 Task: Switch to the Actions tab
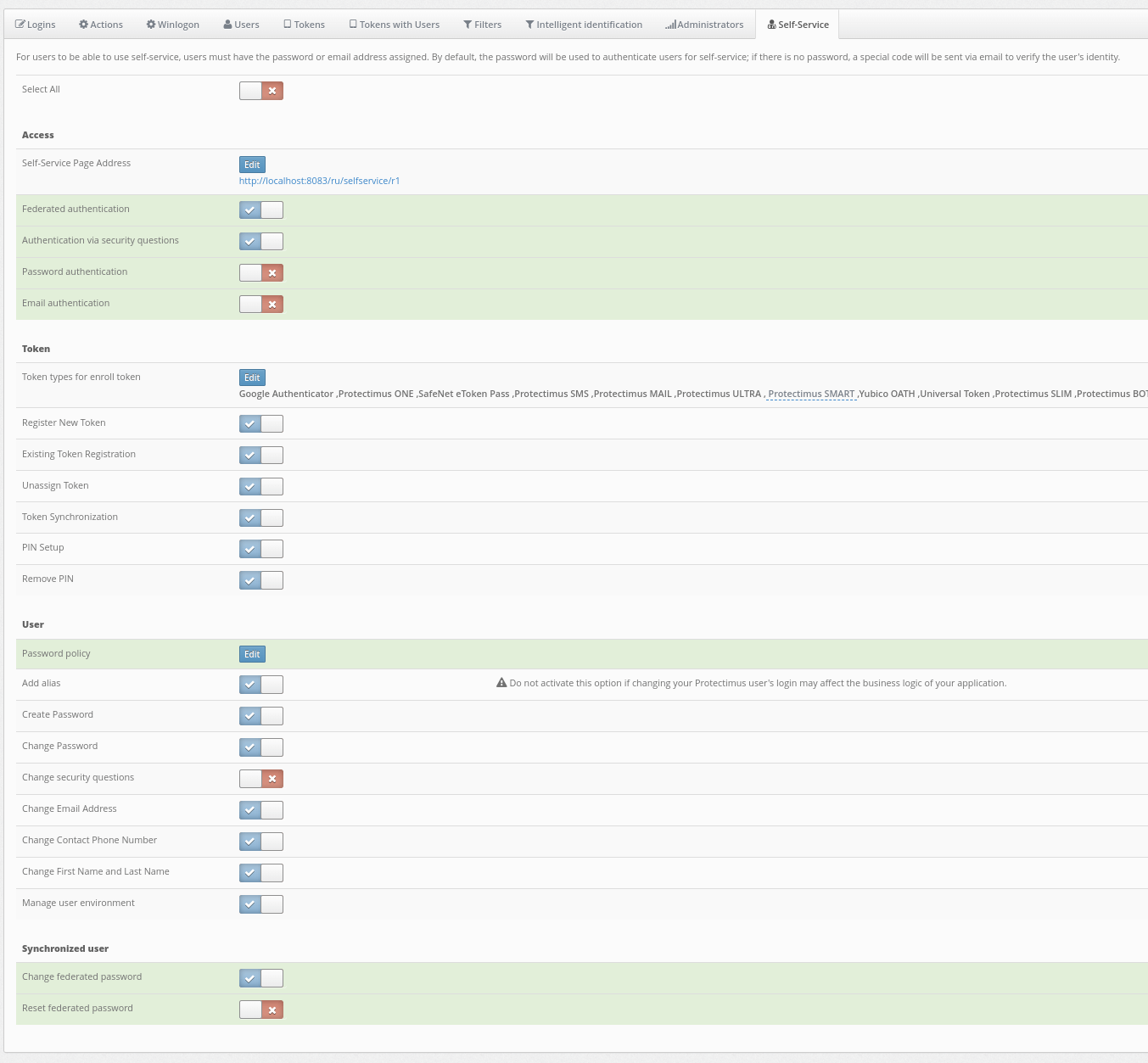[101, 25]
